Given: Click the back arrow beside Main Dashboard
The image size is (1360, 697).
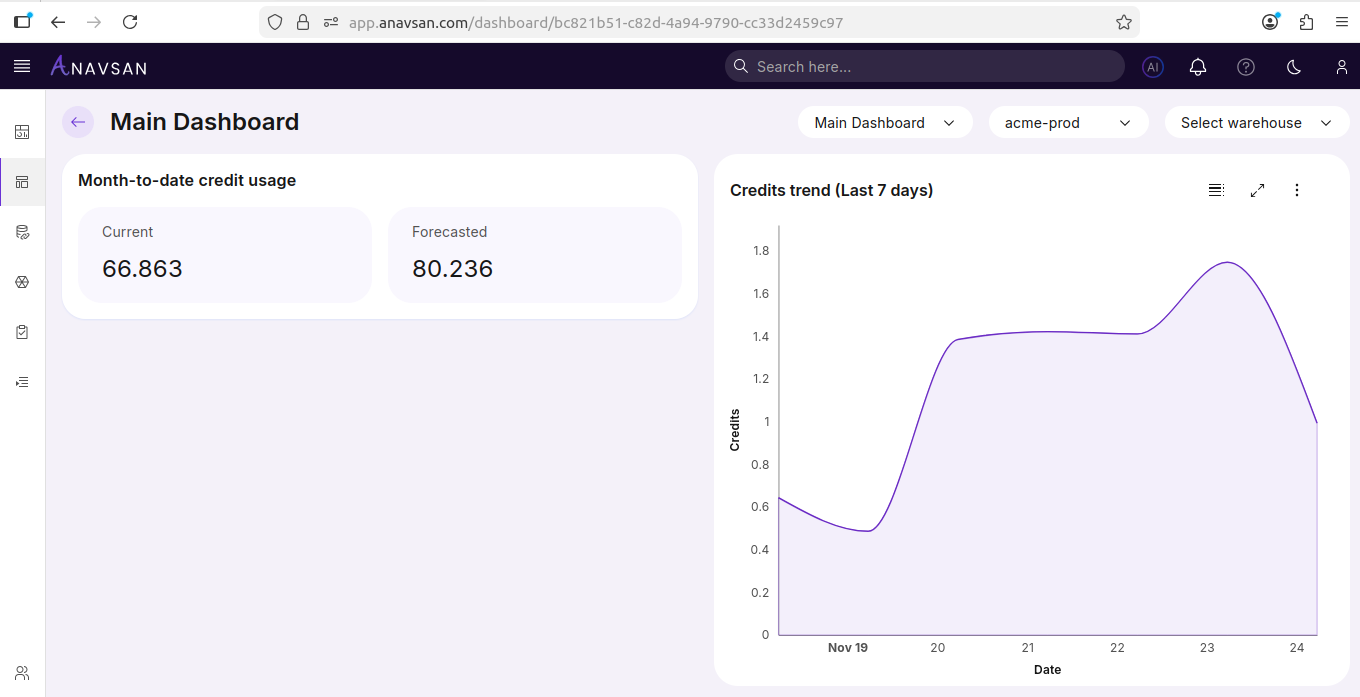Looking at the screenshot, I should point(77,122).
